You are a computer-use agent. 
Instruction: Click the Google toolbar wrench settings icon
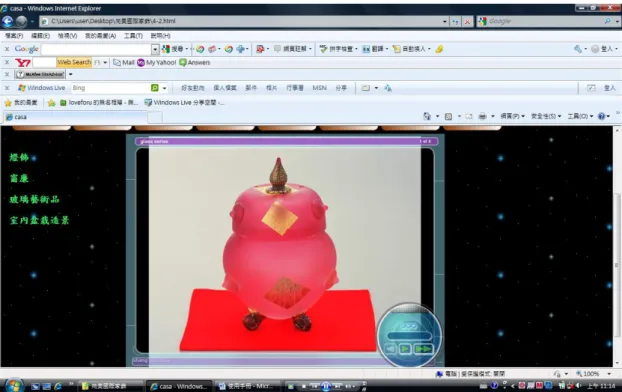[578, 49]
